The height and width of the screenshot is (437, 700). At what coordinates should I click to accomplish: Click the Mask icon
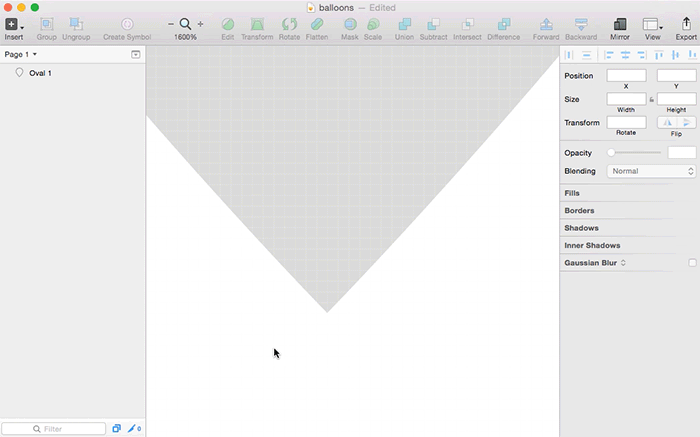coord(350,24)
